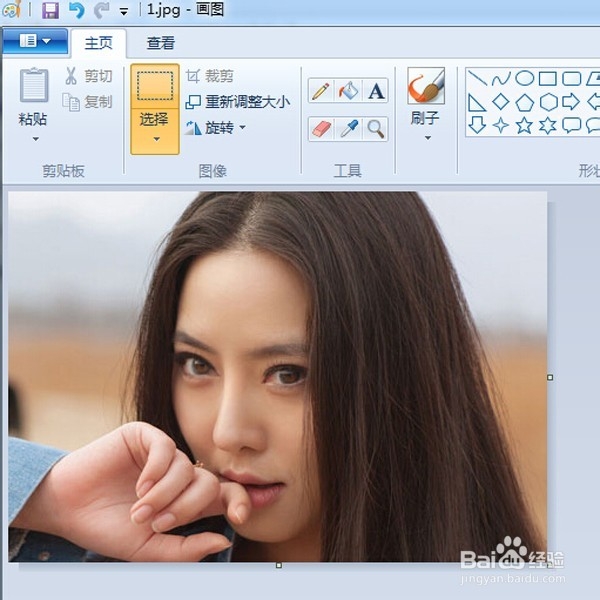Viewport: 600px width, 600px height.
Task: Select the Text tool A icon
Action: [x=376, y=91]
